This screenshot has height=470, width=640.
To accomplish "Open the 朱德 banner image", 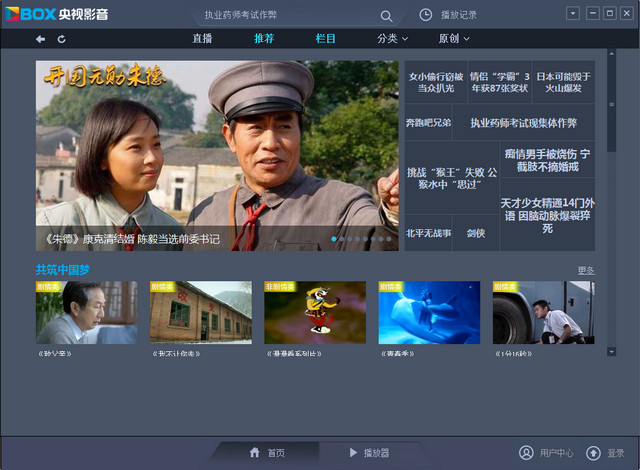I will click(217, 155).
